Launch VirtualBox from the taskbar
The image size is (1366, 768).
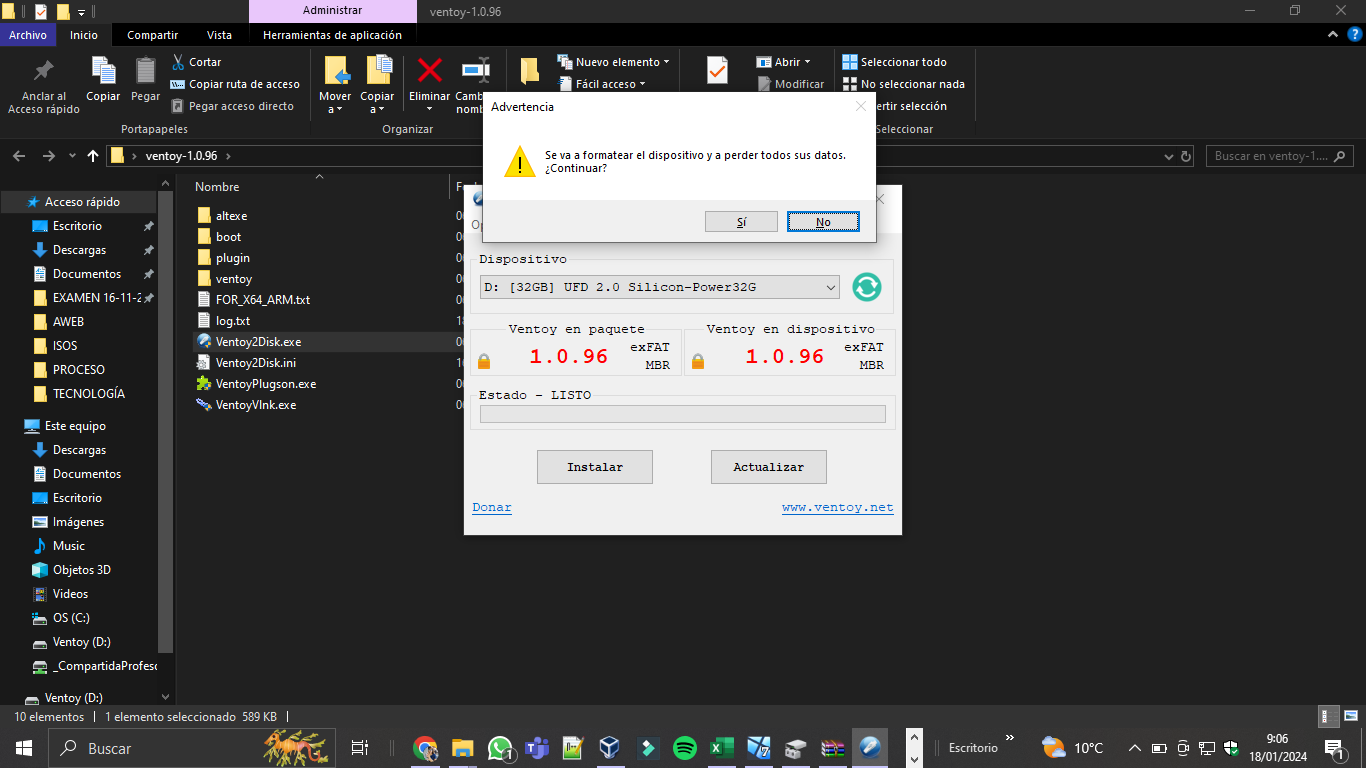pos(608,748)
